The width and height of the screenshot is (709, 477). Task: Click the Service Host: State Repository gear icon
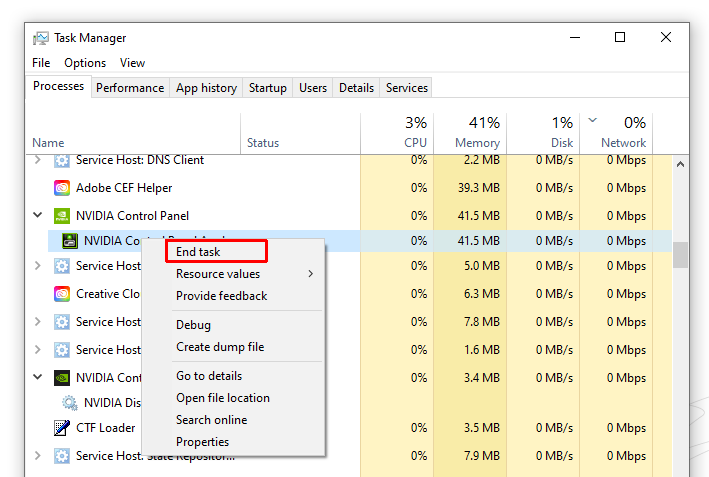(x=62, y=456)
